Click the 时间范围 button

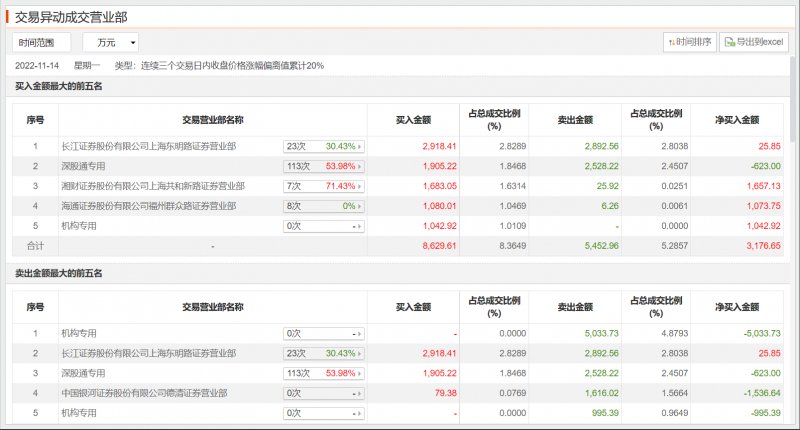coord(42,42)
